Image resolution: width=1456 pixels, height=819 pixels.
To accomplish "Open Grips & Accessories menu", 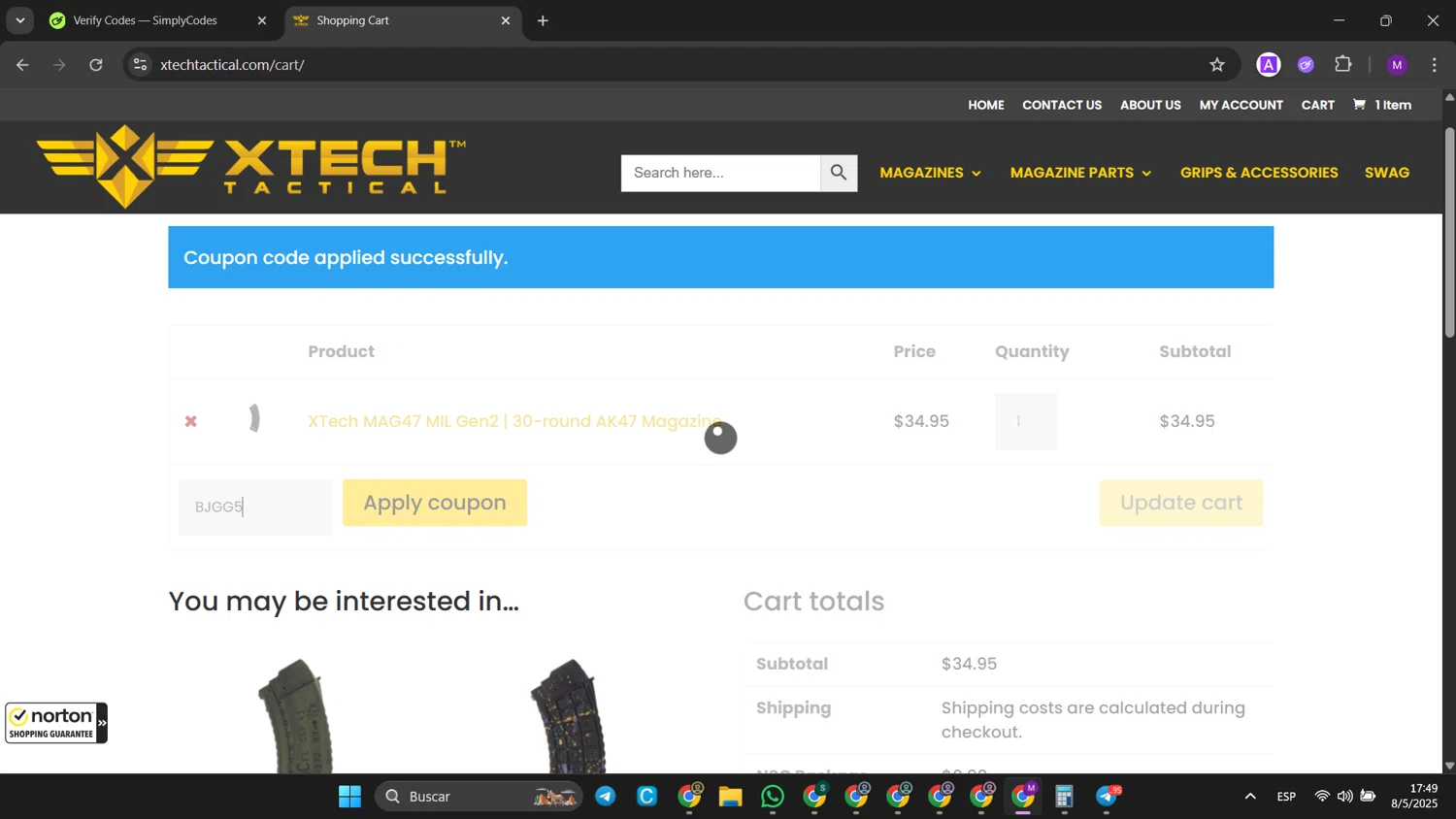I will tap(1259, 173).
